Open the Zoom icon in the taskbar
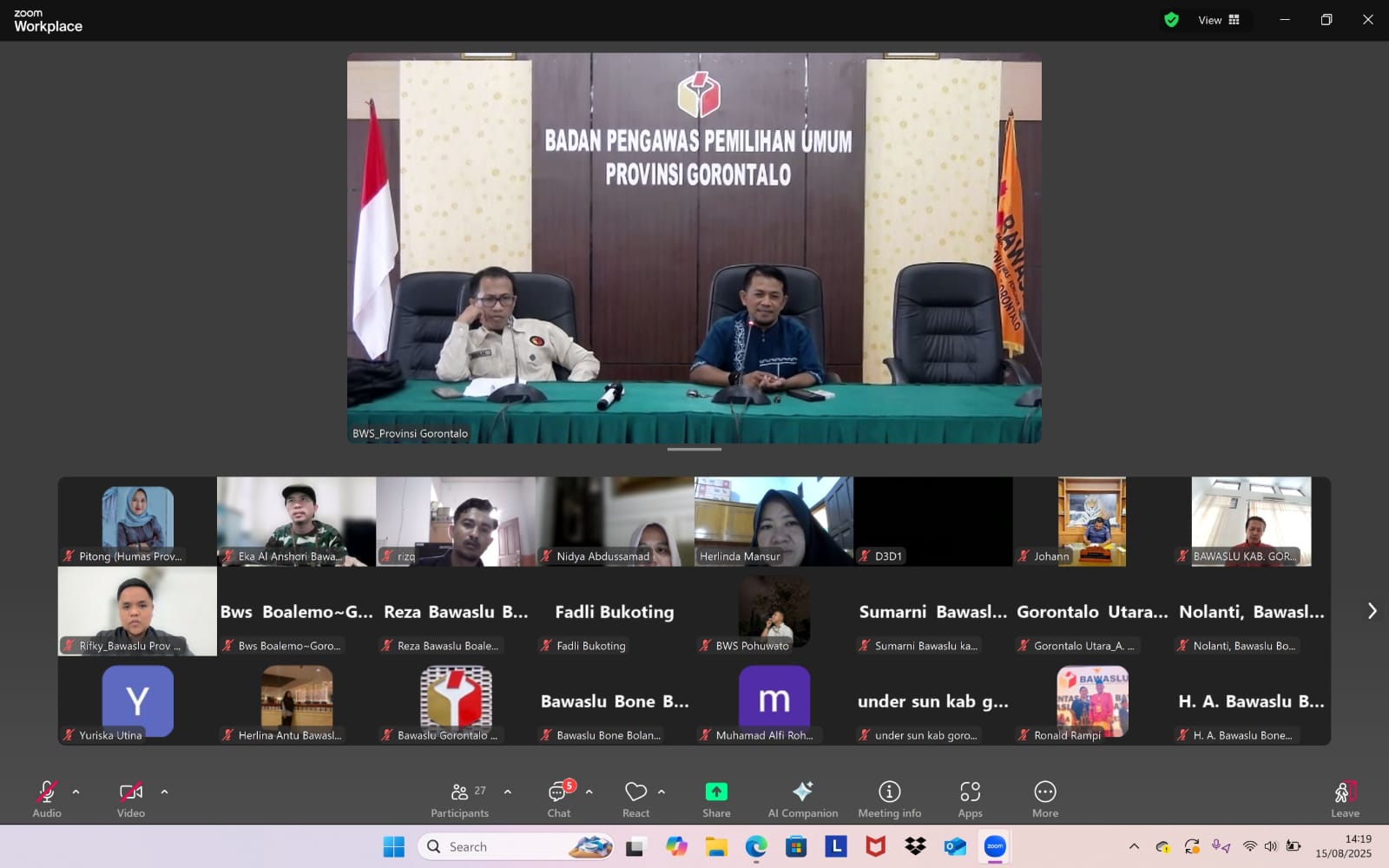Screen dimensions: 1389x868 (995, 846)
